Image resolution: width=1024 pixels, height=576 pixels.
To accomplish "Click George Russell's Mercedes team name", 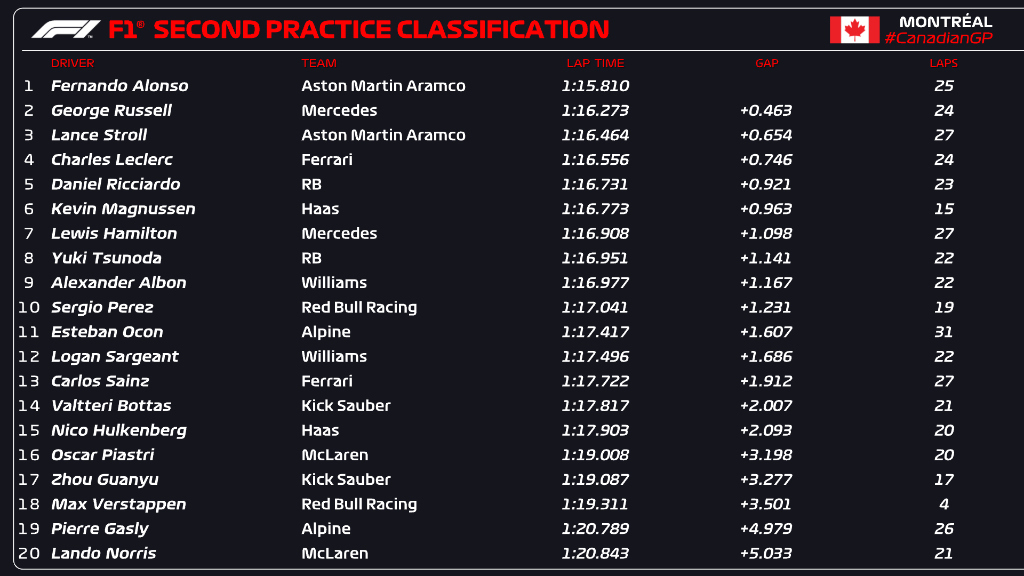I will pyautogui.click(x=339, y=110).
